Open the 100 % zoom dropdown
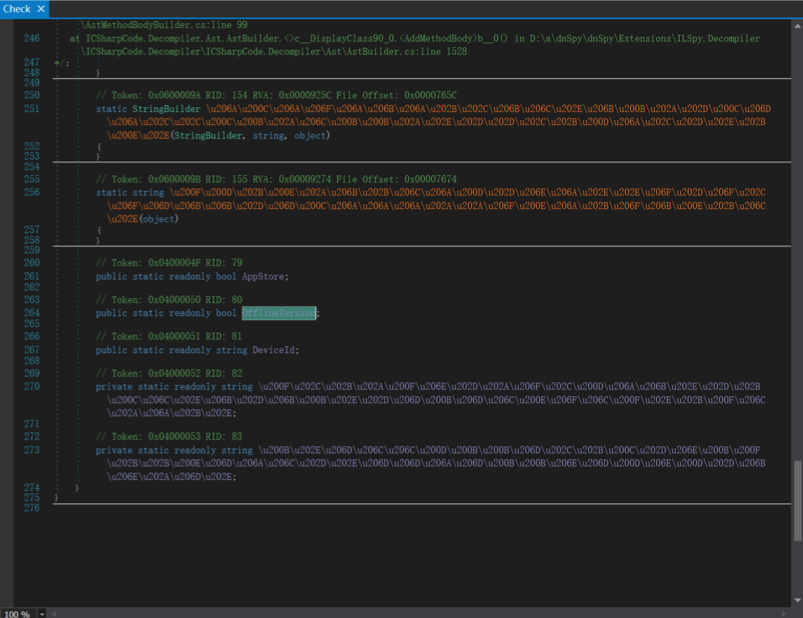The width and height of the screenshot is (803, 618). [x=42, y=613]
